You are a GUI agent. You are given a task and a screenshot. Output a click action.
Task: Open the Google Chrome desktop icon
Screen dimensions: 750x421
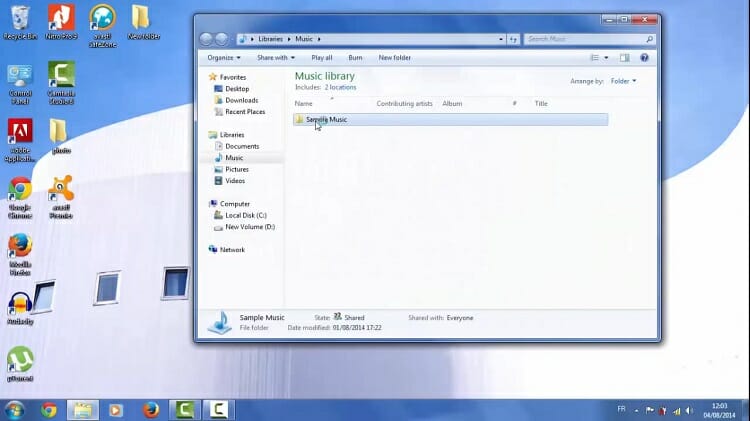(x=20, y=198)
